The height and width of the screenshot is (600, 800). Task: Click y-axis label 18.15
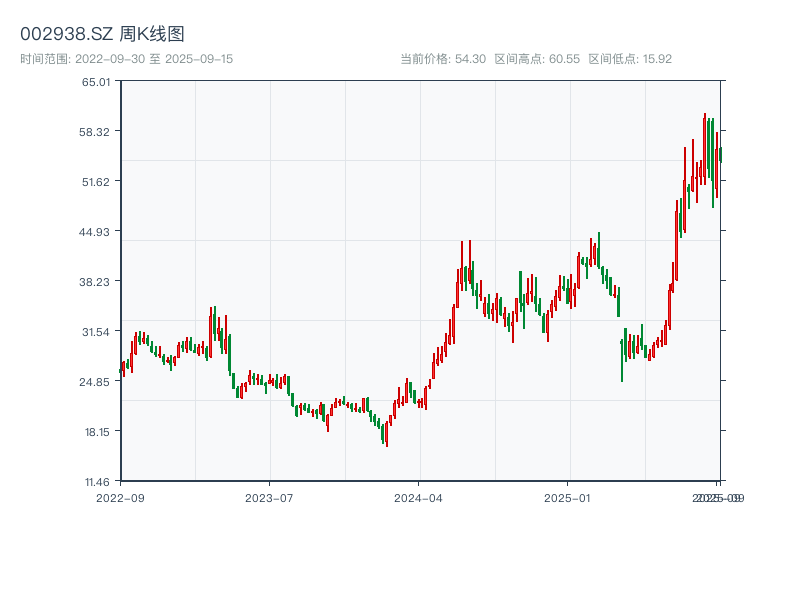(97, 432)
